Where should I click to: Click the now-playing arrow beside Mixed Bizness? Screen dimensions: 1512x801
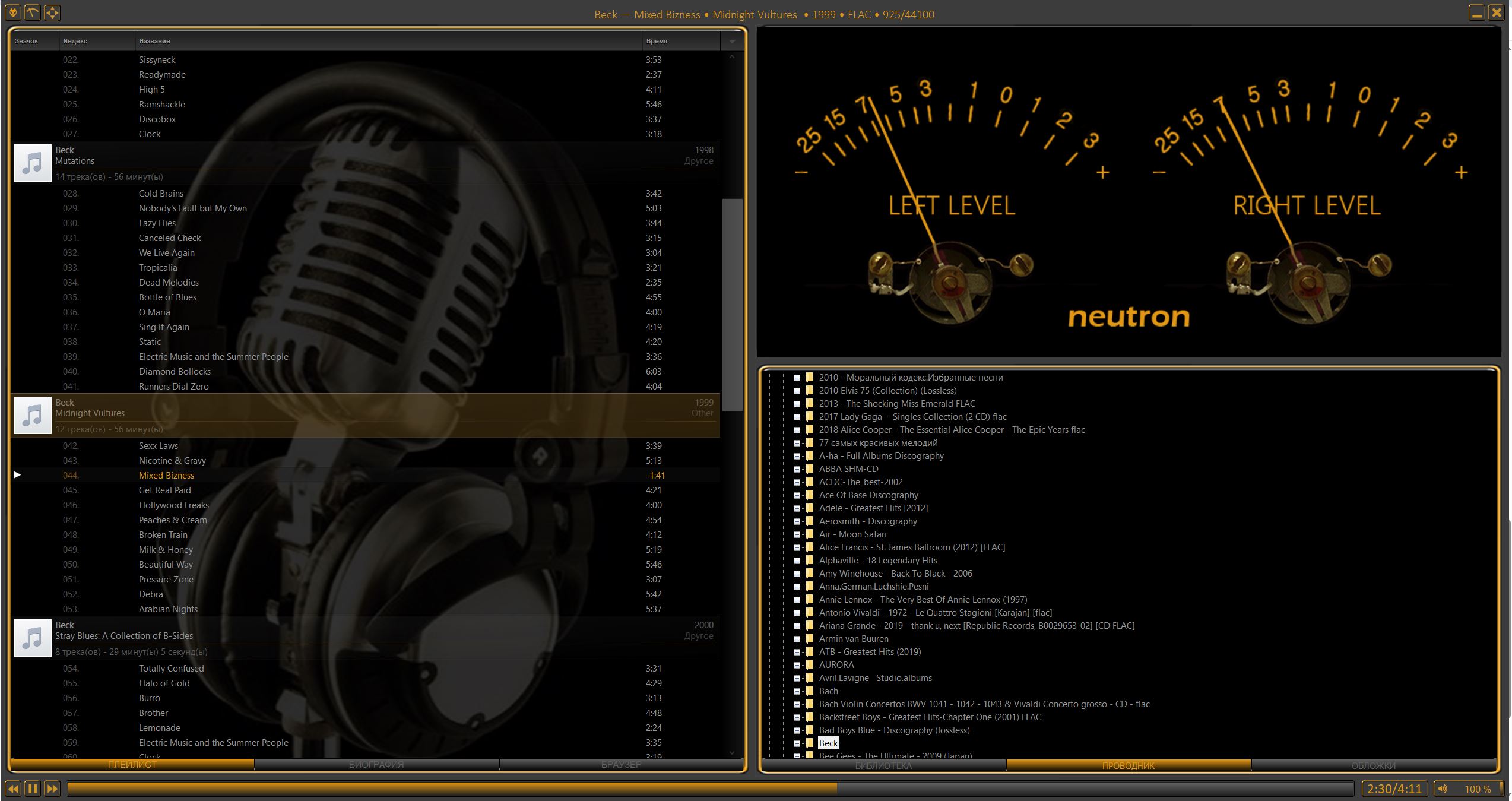(17, 475)
